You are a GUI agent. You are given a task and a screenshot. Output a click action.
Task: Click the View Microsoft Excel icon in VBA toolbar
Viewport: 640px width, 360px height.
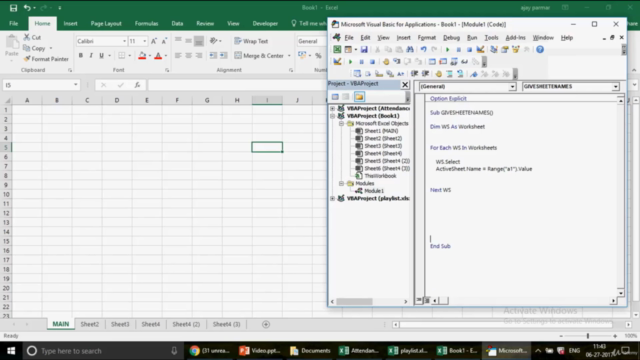pyautogui.click(x=337, y=49)
